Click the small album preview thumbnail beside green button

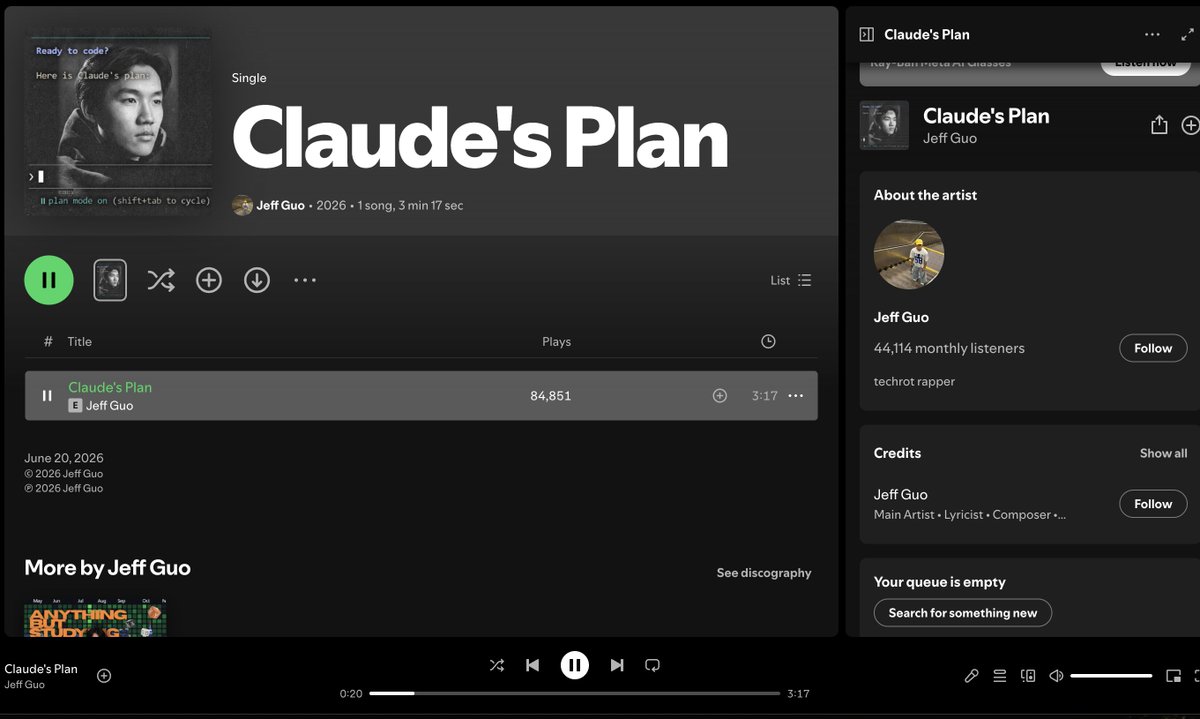click(110, 280)
